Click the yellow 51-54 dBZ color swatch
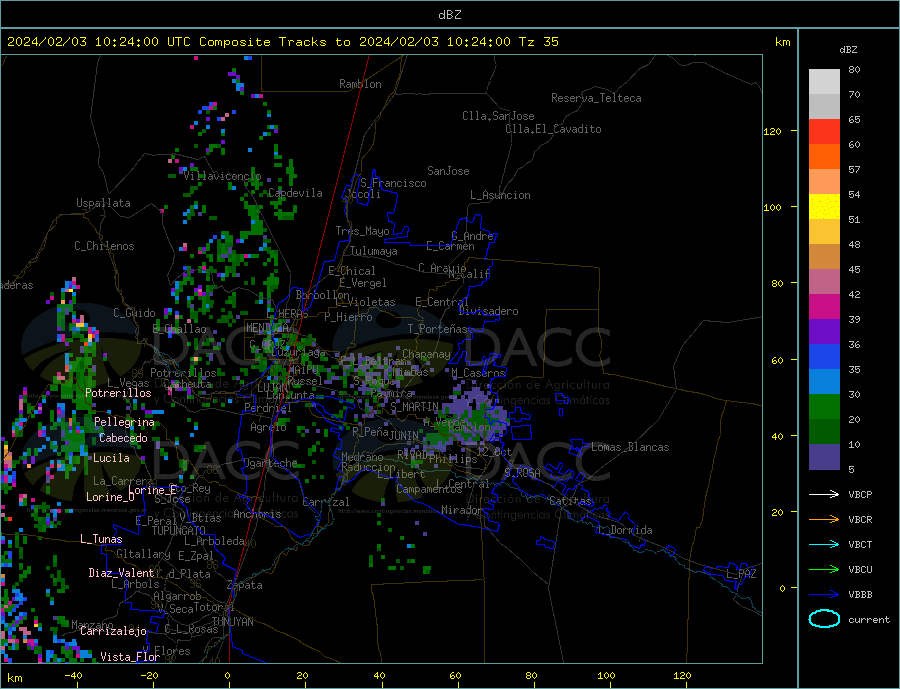 tap(824, 207)
